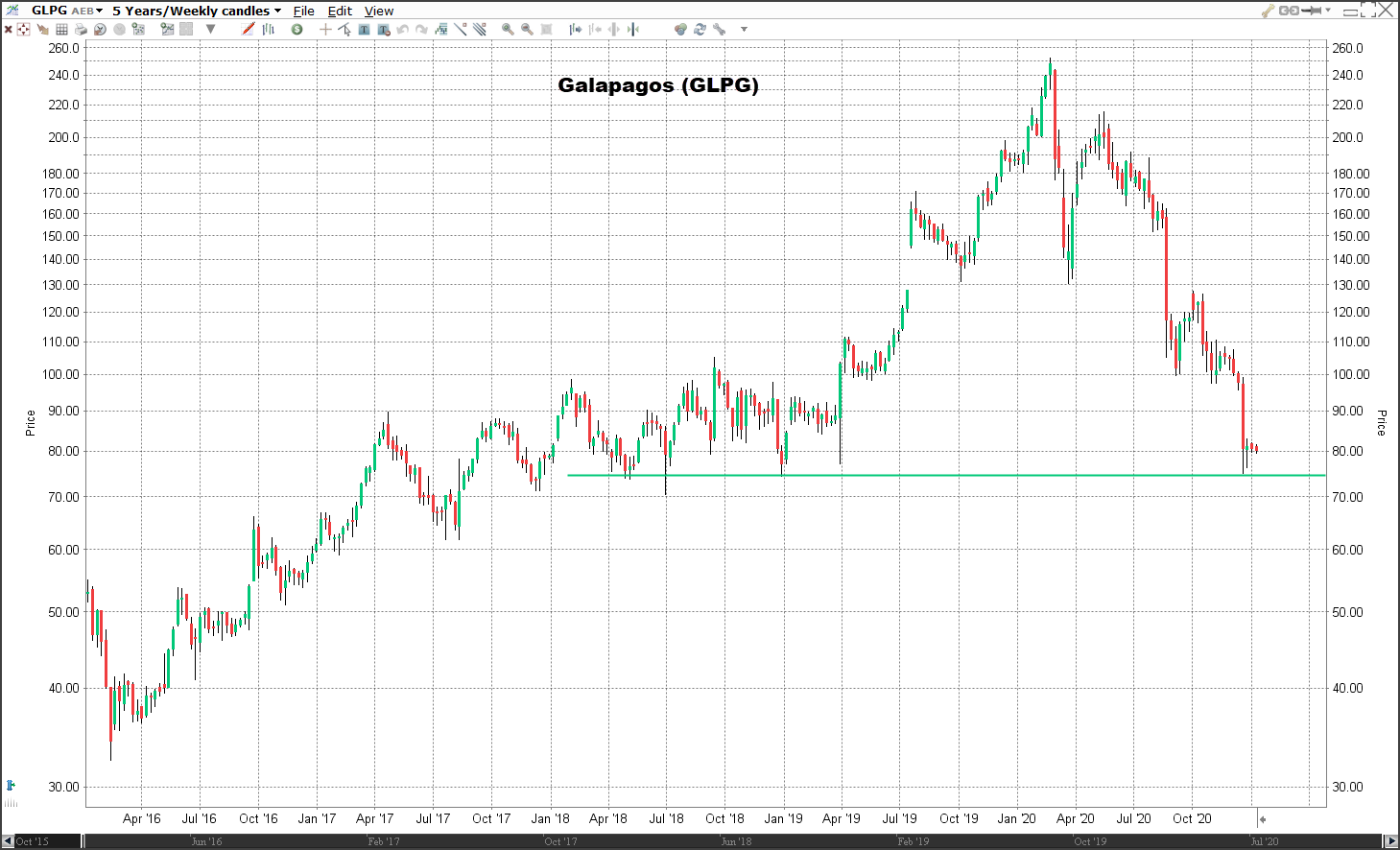
Task: Click the red X button at toolbar start
Action: [x=9, y=30]
